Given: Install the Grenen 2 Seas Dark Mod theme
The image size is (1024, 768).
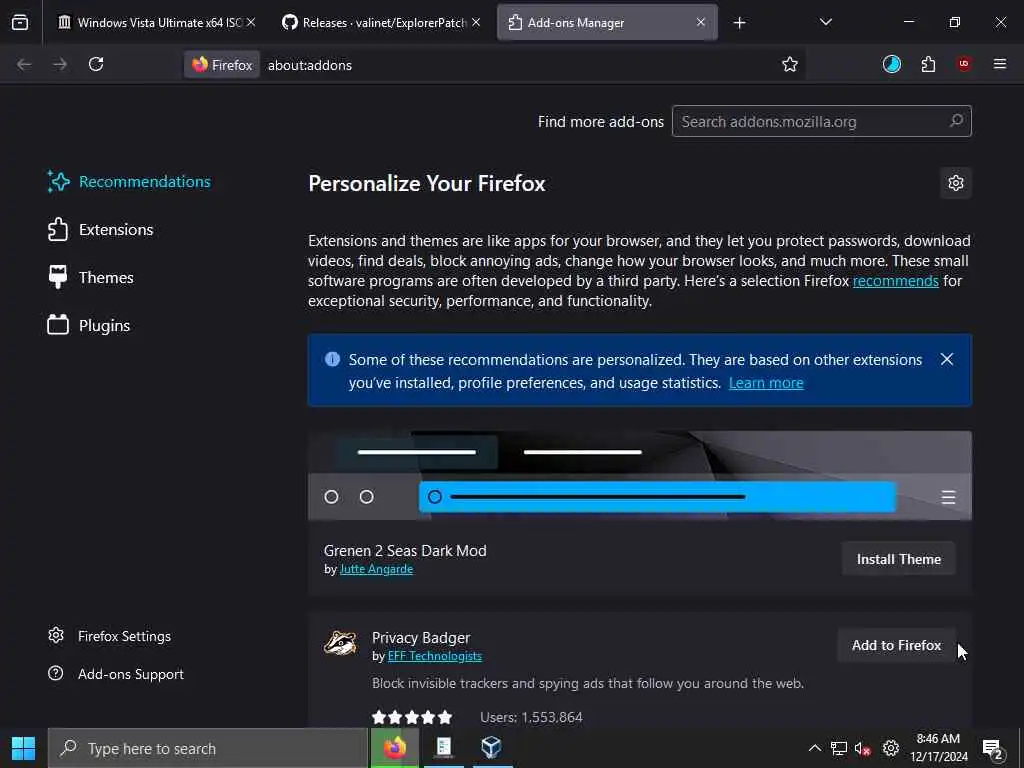Looking at the screenshot, I should pos(899,559).
